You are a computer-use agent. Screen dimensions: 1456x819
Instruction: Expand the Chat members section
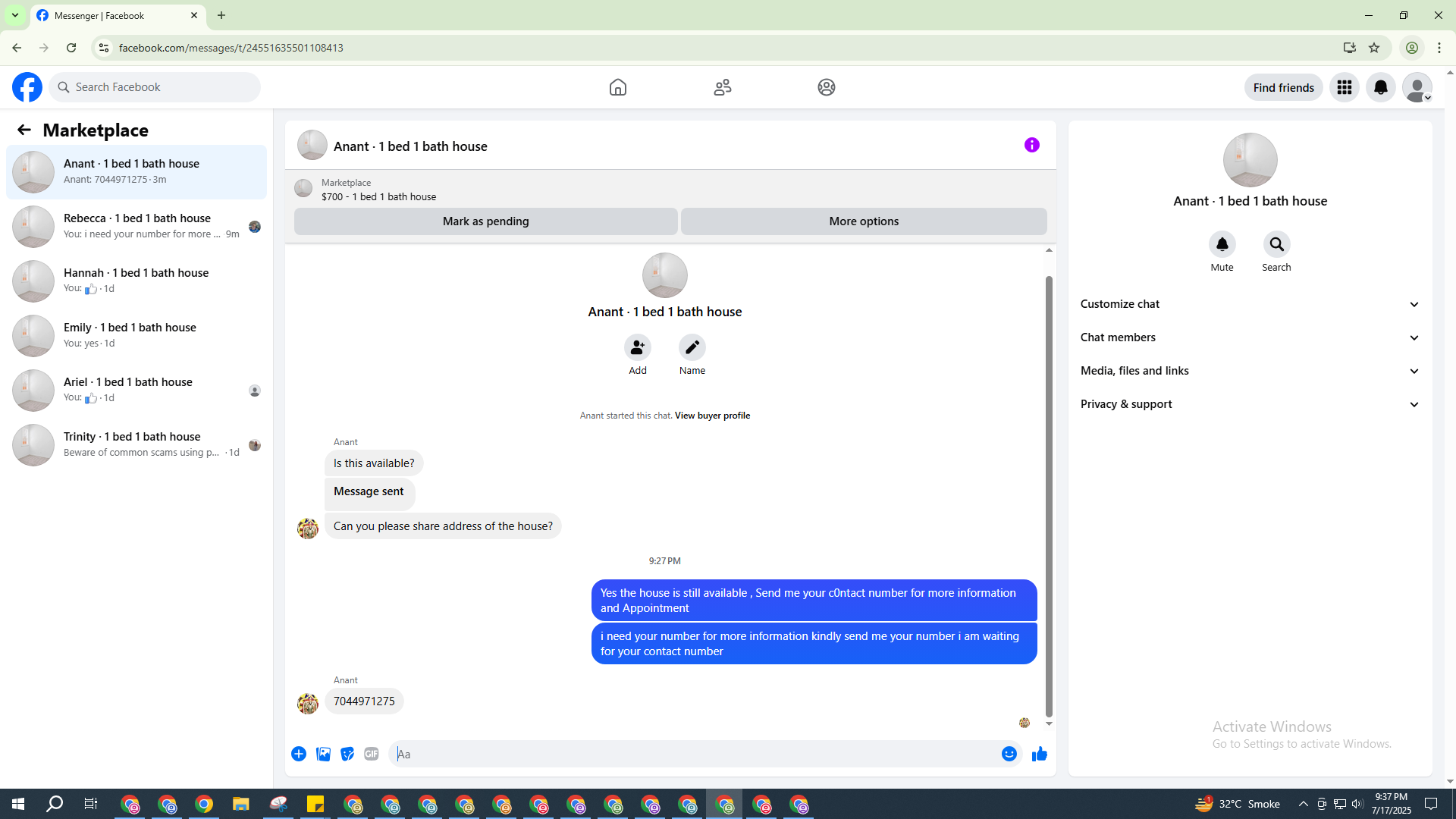click(1250, 337)
